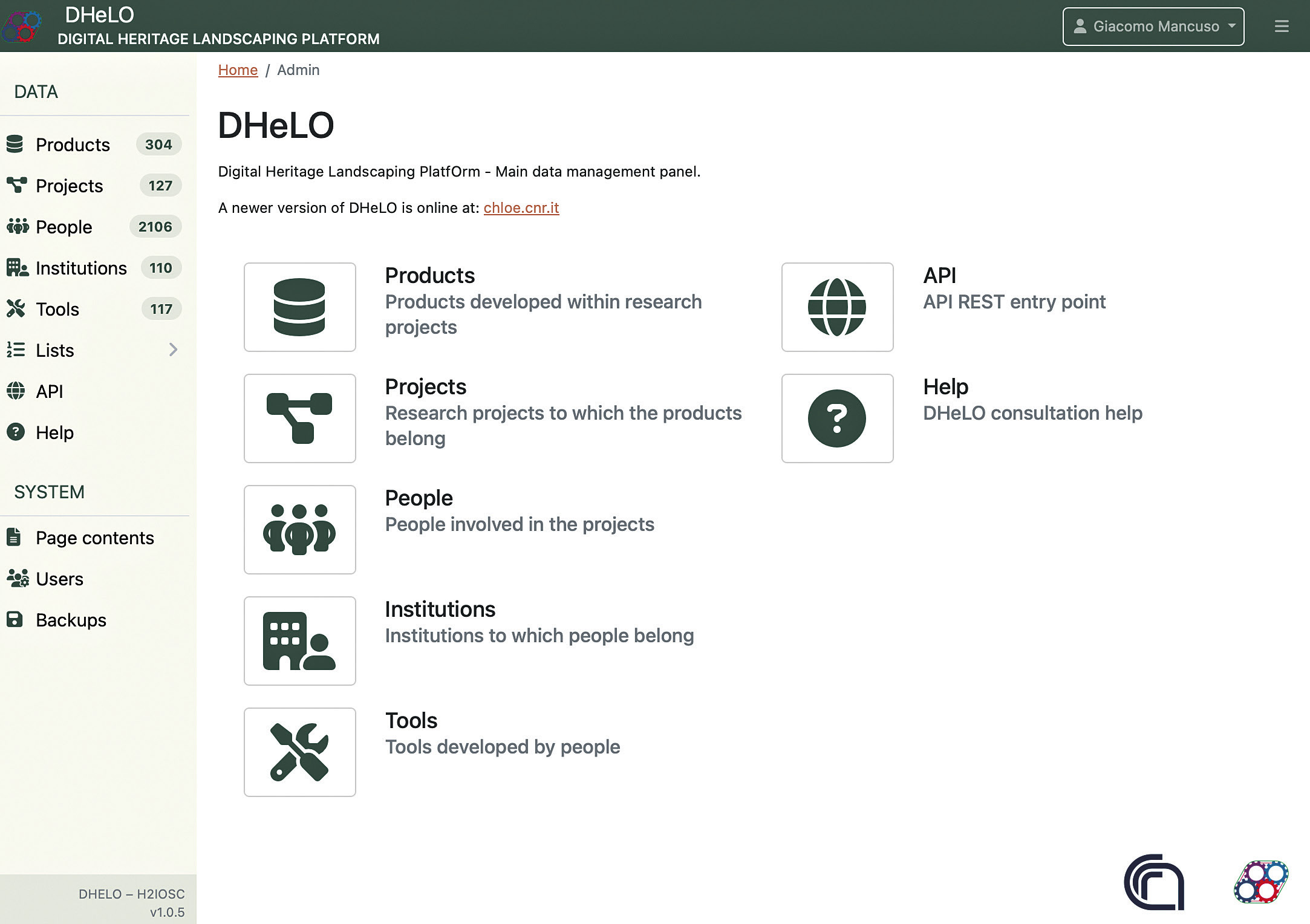
Task: Go to Backups in sidebar
Action: tap(71, 620)
